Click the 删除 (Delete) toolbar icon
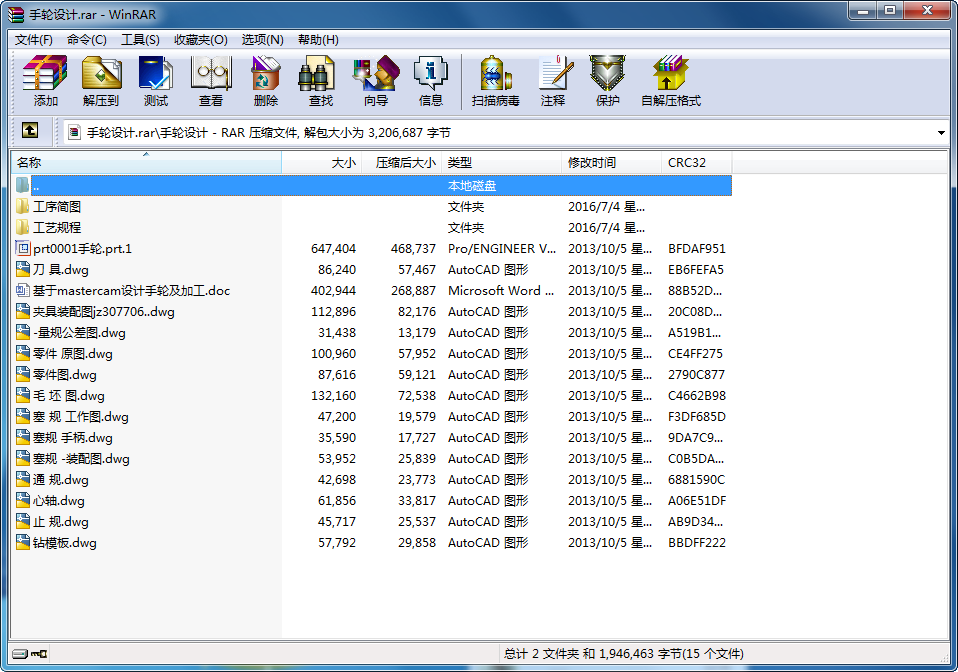This screenshot has height=672, width=958. coord(266,80)
